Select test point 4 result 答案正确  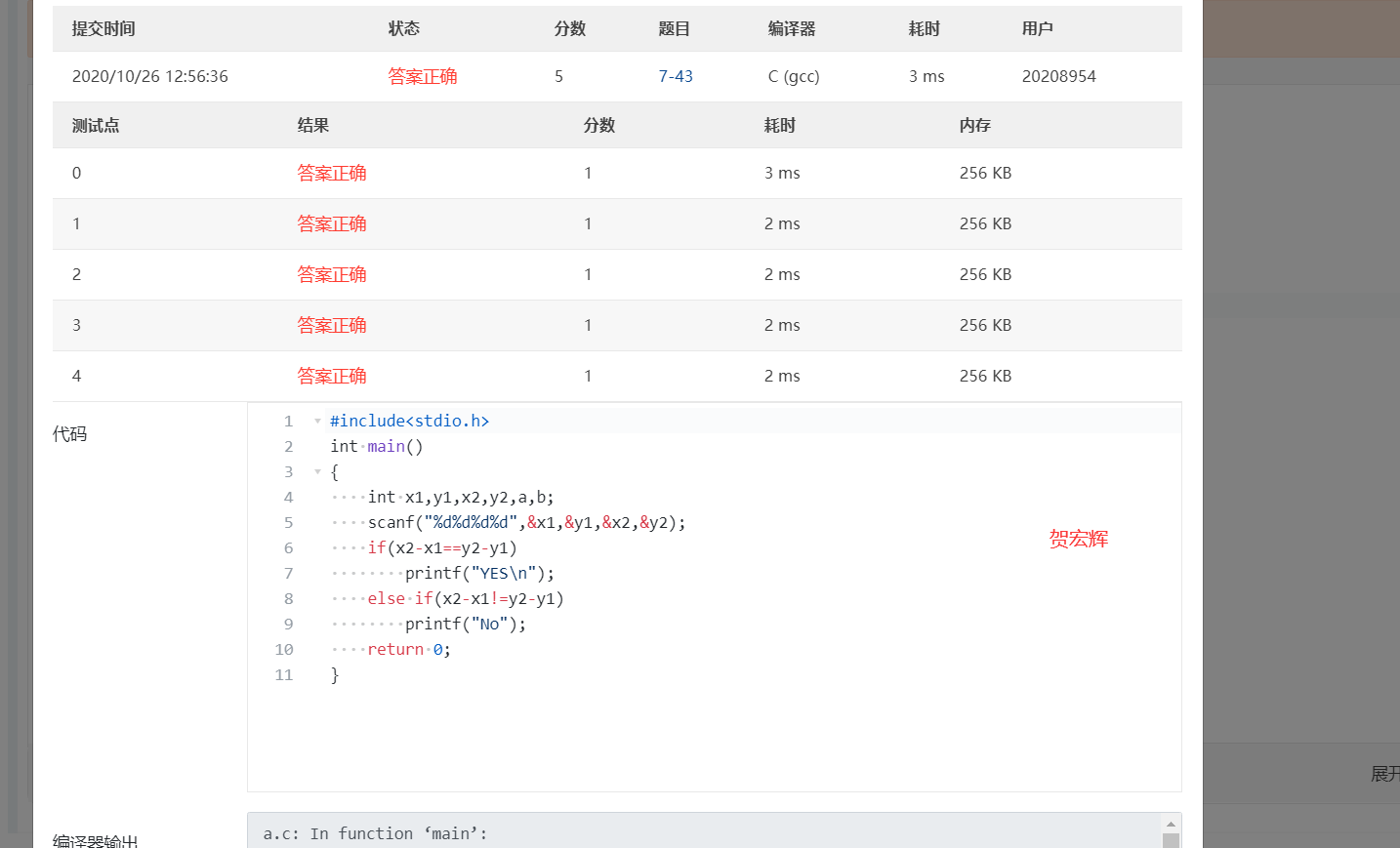tap(332, 376)
